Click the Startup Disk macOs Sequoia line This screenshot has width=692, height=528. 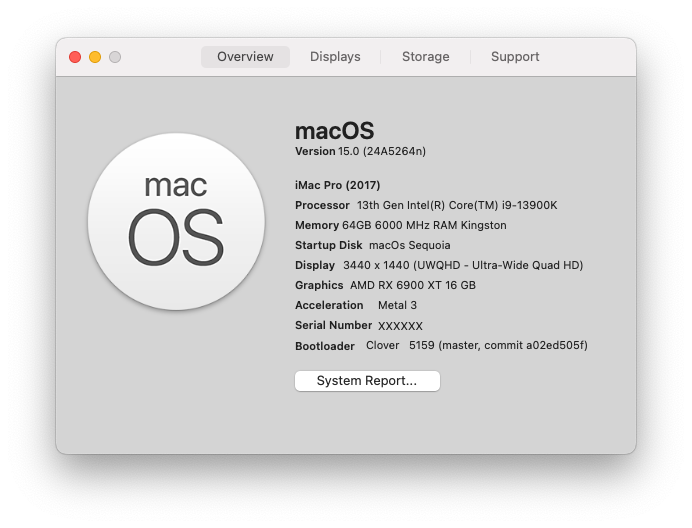372,245
